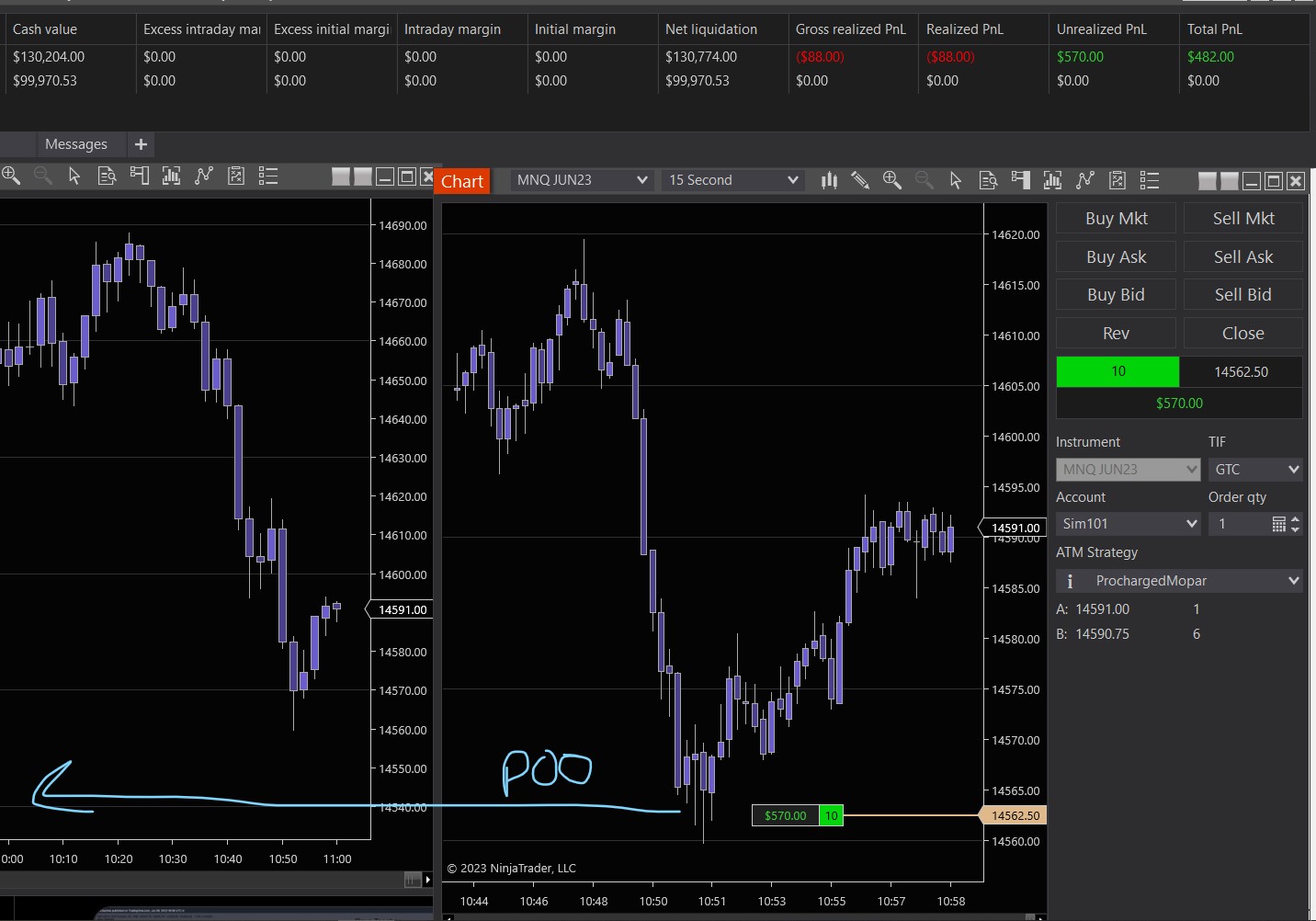The height and width of the screenshot is (921, 1316).
Task: Expand ProchargedMopar ATM Strategy dropdown
Action: [x=1180, y=581]
